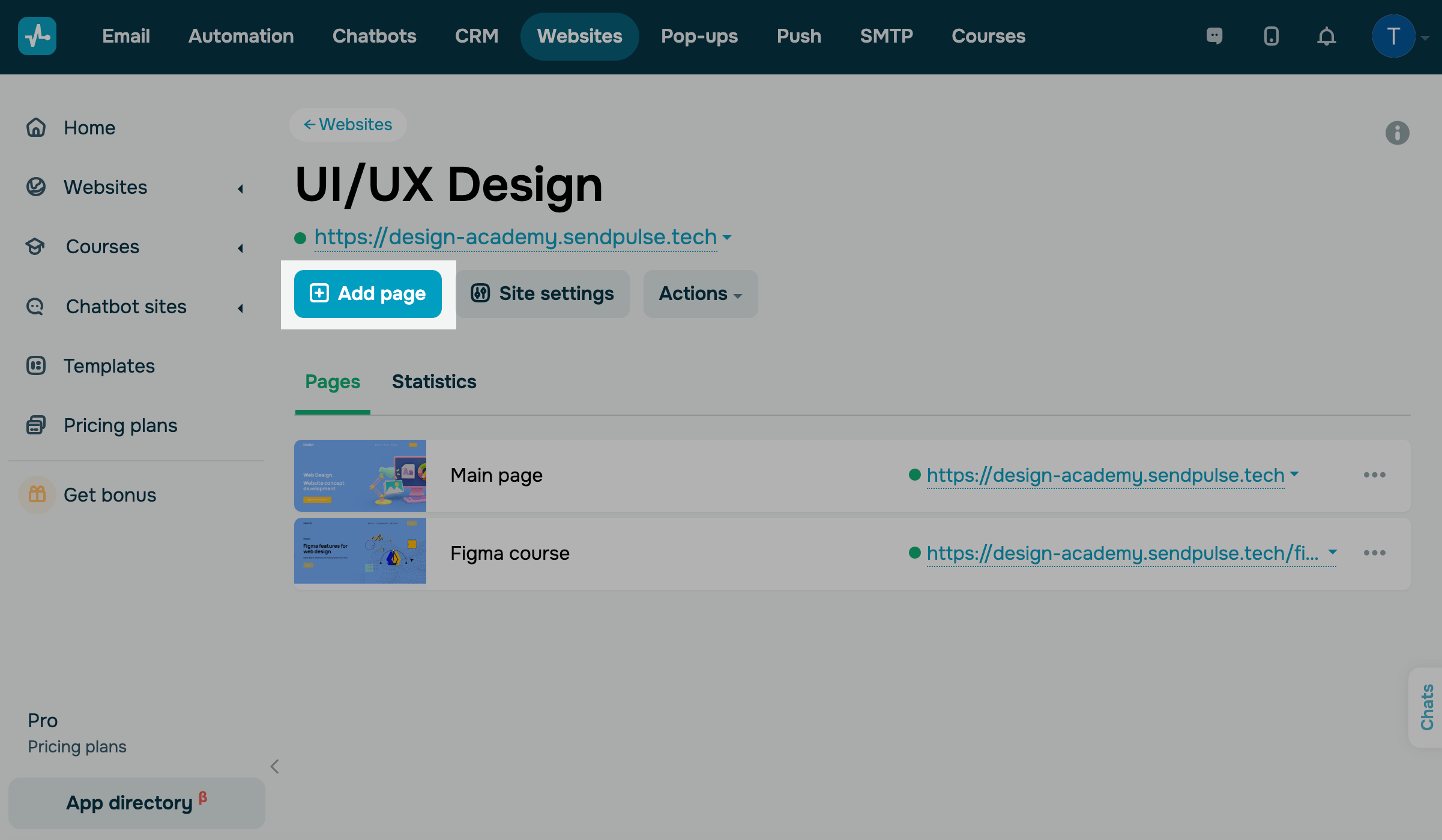Viewport: 1442px width, 840px height.
Task: Open notifications bell icon
Action: coord(1326,37)
